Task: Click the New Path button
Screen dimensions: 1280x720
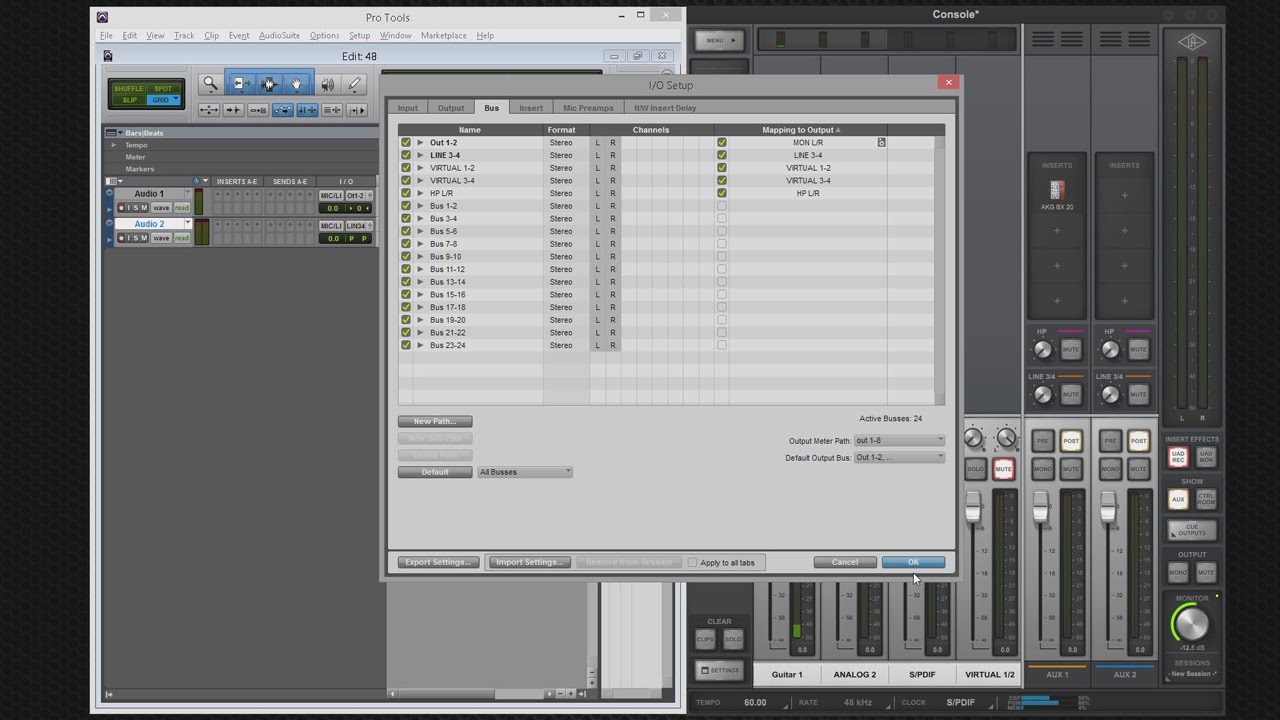Action: (435, 421)
